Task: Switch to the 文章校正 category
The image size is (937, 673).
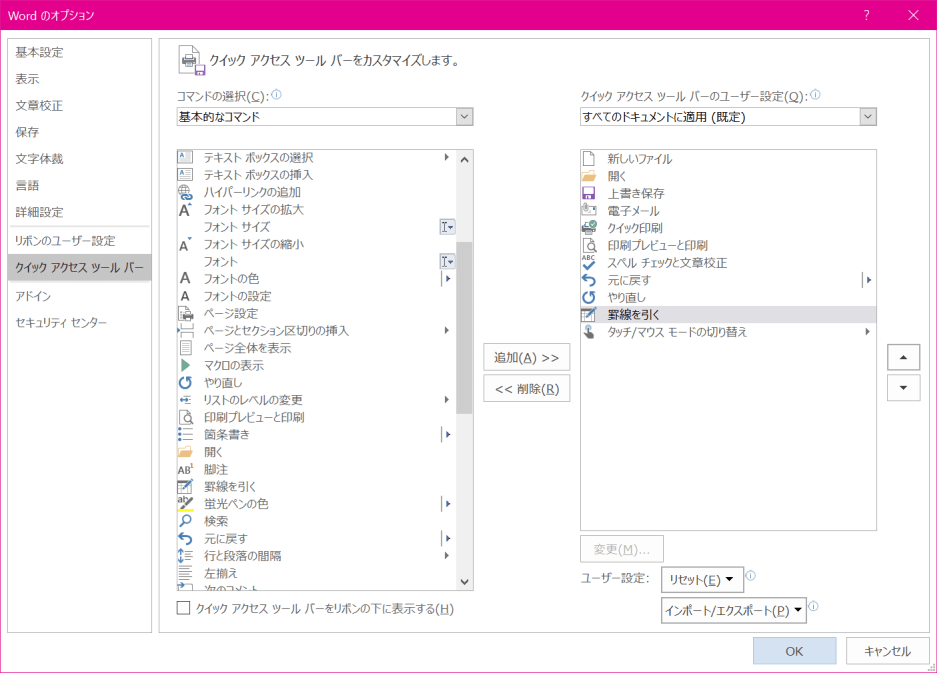Action: click(39, 106)
